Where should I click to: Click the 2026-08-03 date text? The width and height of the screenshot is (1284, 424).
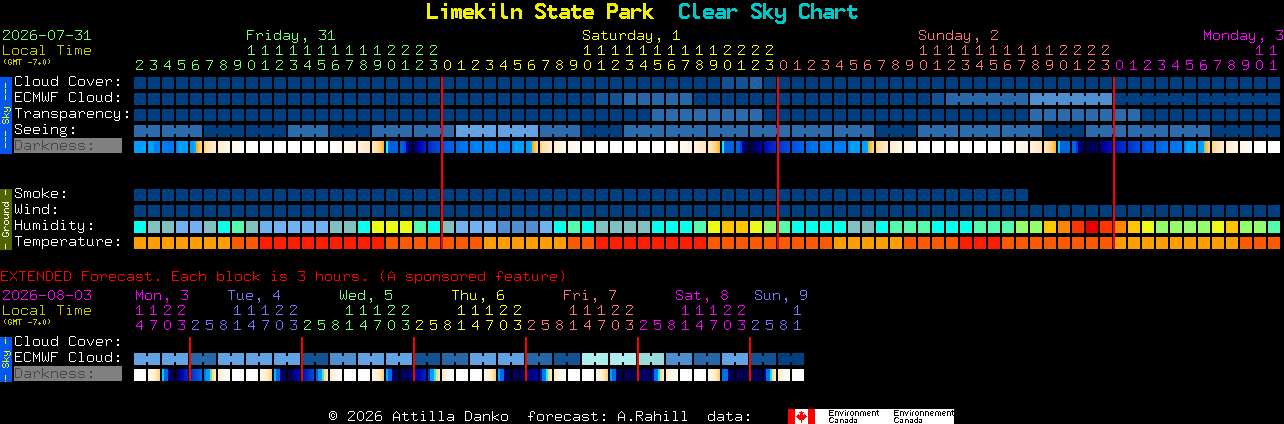coord(46,295)
